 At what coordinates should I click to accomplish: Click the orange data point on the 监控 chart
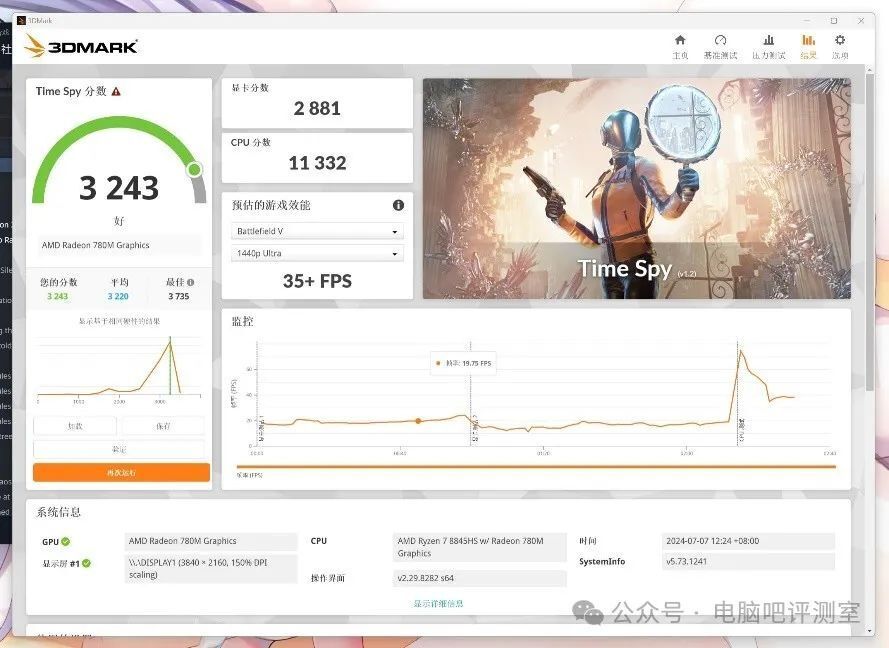pos(418,421)
